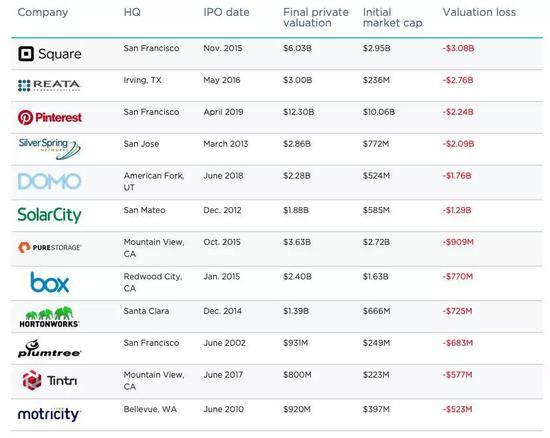Click the Final private valuation header
This screenshot has width=550, height=438.
(316, 18)
